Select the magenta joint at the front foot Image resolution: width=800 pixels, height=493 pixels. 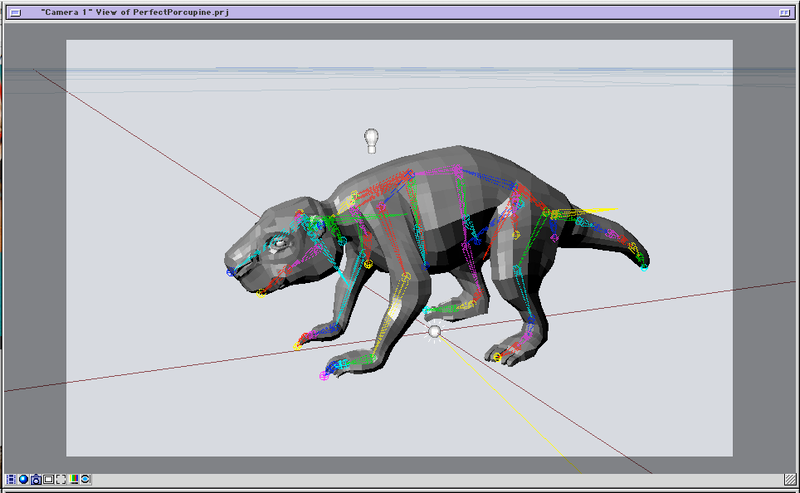(x=323, y=376)
